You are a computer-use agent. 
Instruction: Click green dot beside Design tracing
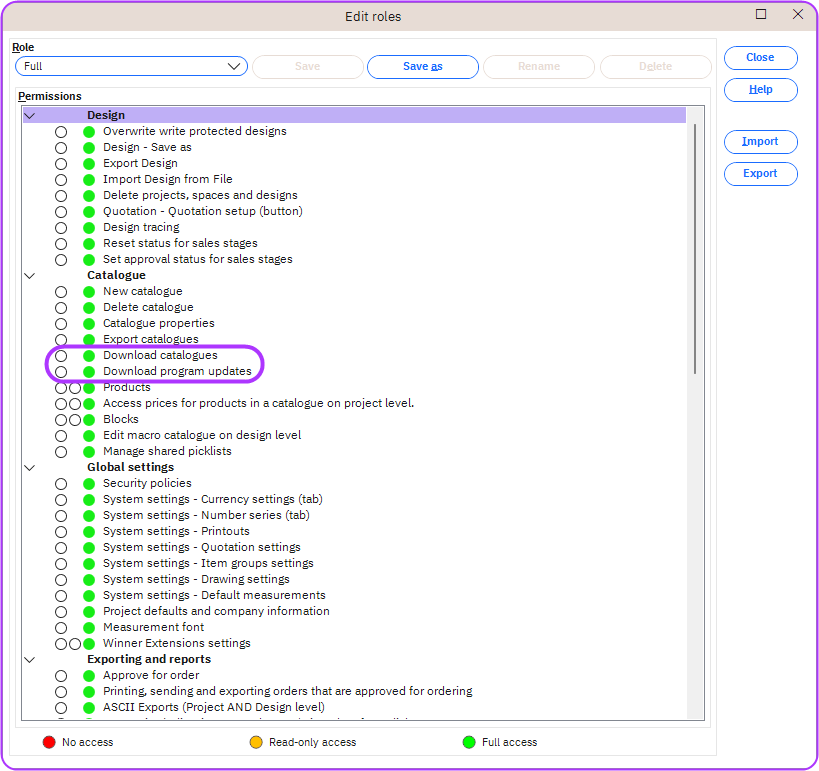click(89, 227)
